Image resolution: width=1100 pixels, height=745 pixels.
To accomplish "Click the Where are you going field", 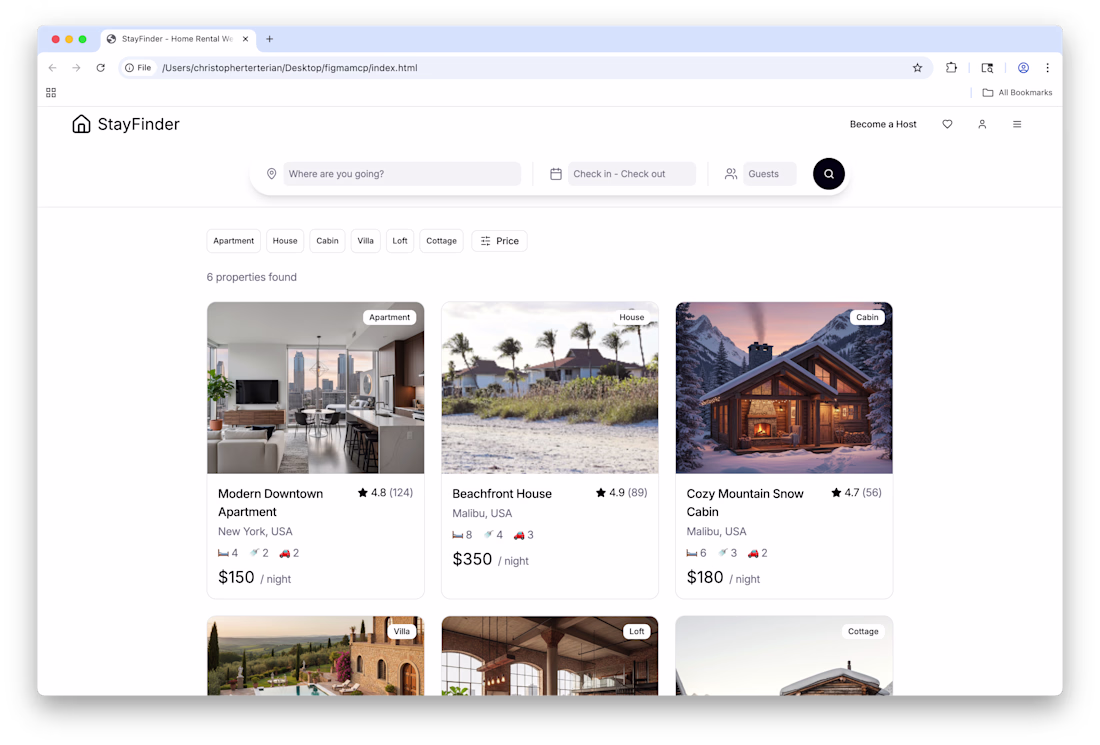I will point(402,174).
